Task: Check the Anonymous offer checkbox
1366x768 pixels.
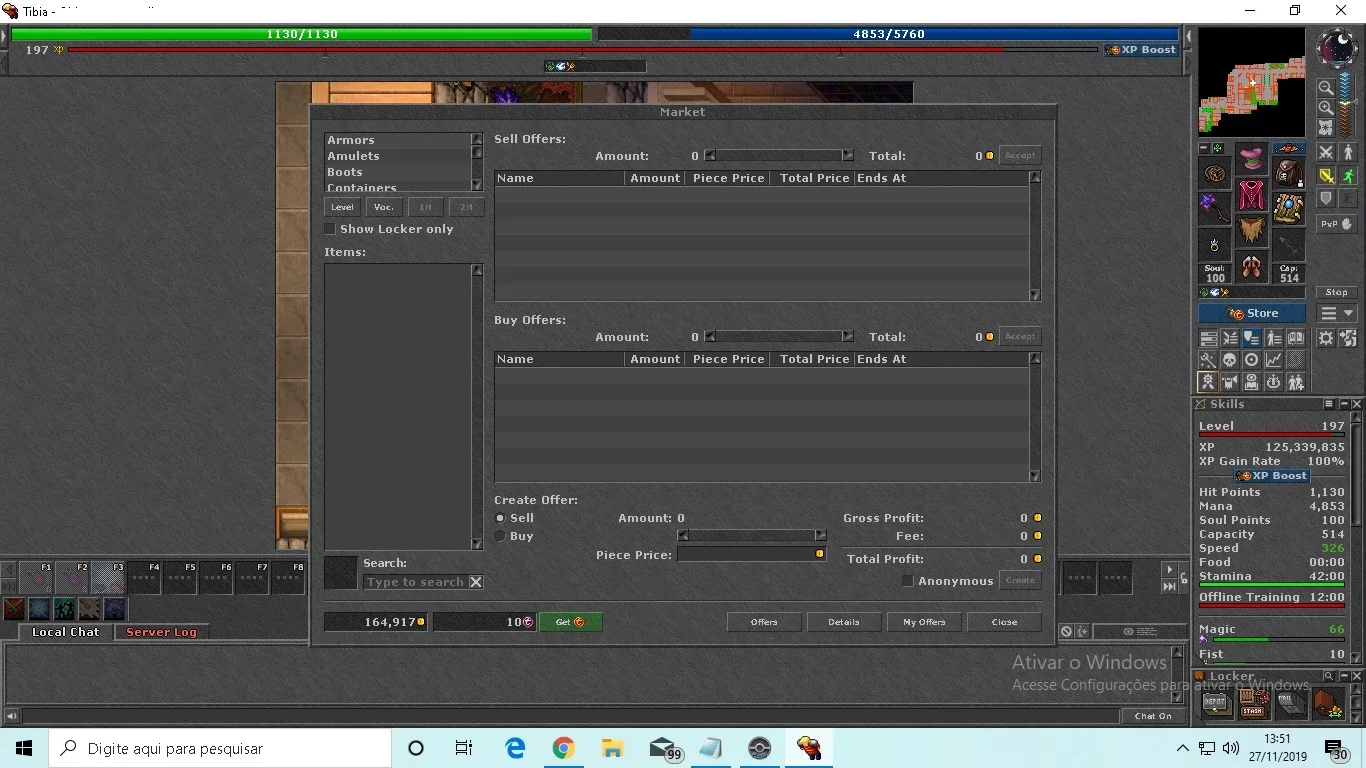Action: tap(908, 581)
